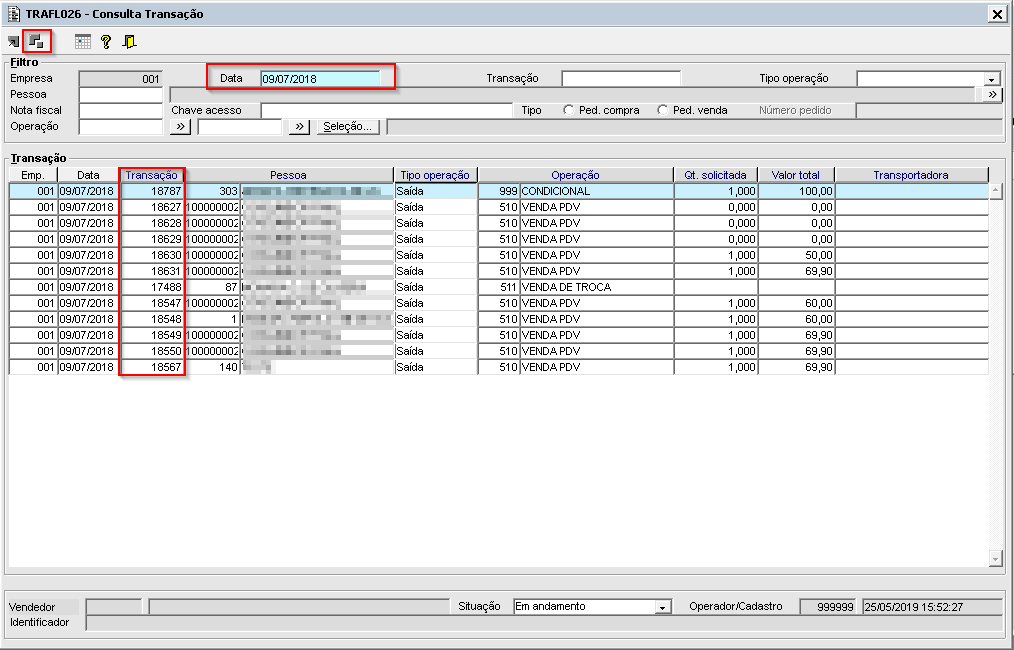Viewport: 1014px width, 650px height.
Task: Click operation code 999 cell
Action: coord(499,191)
